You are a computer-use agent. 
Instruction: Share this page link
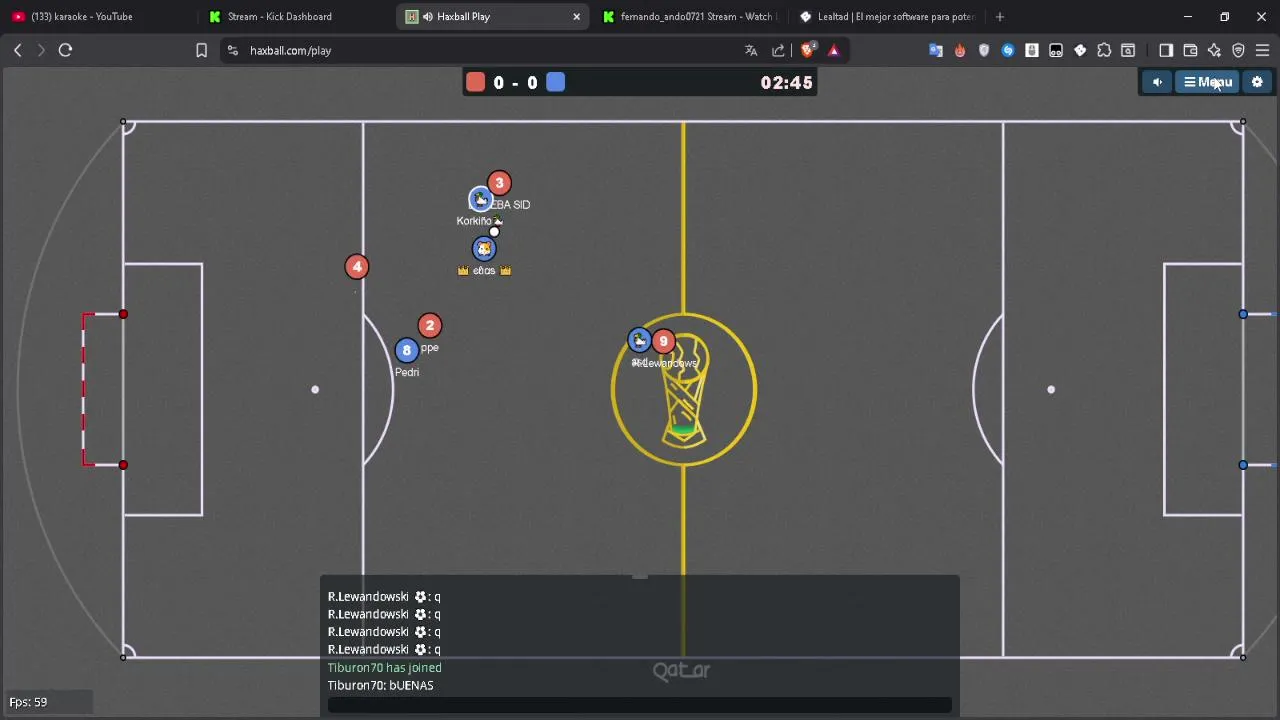pos(778,50)
